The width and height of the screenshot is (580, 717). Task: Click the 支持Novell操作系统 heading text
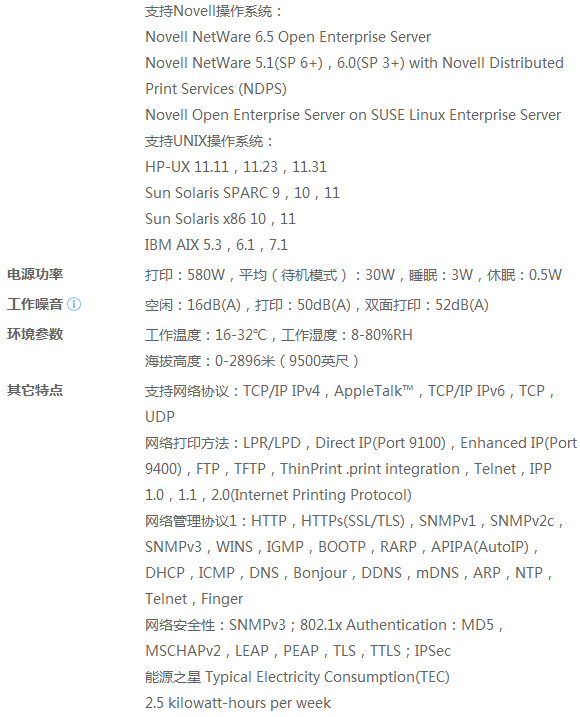pos(213,11)
